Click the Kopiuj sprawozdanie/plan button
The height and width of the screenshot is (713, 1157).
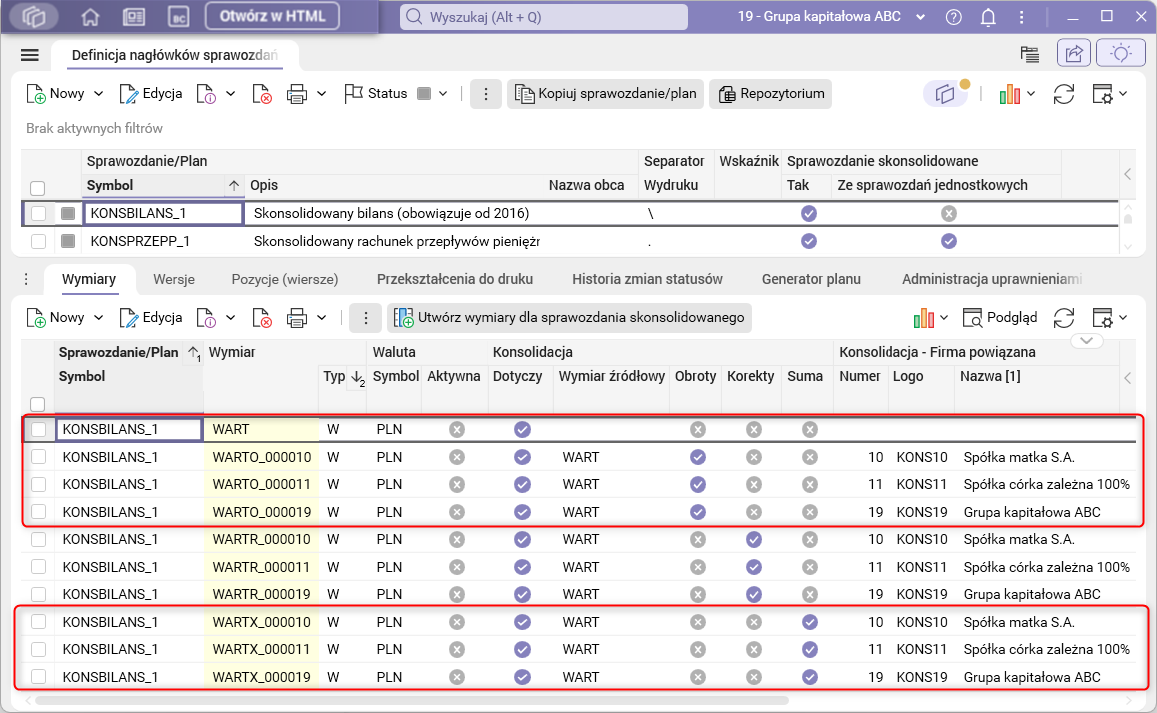605,94
